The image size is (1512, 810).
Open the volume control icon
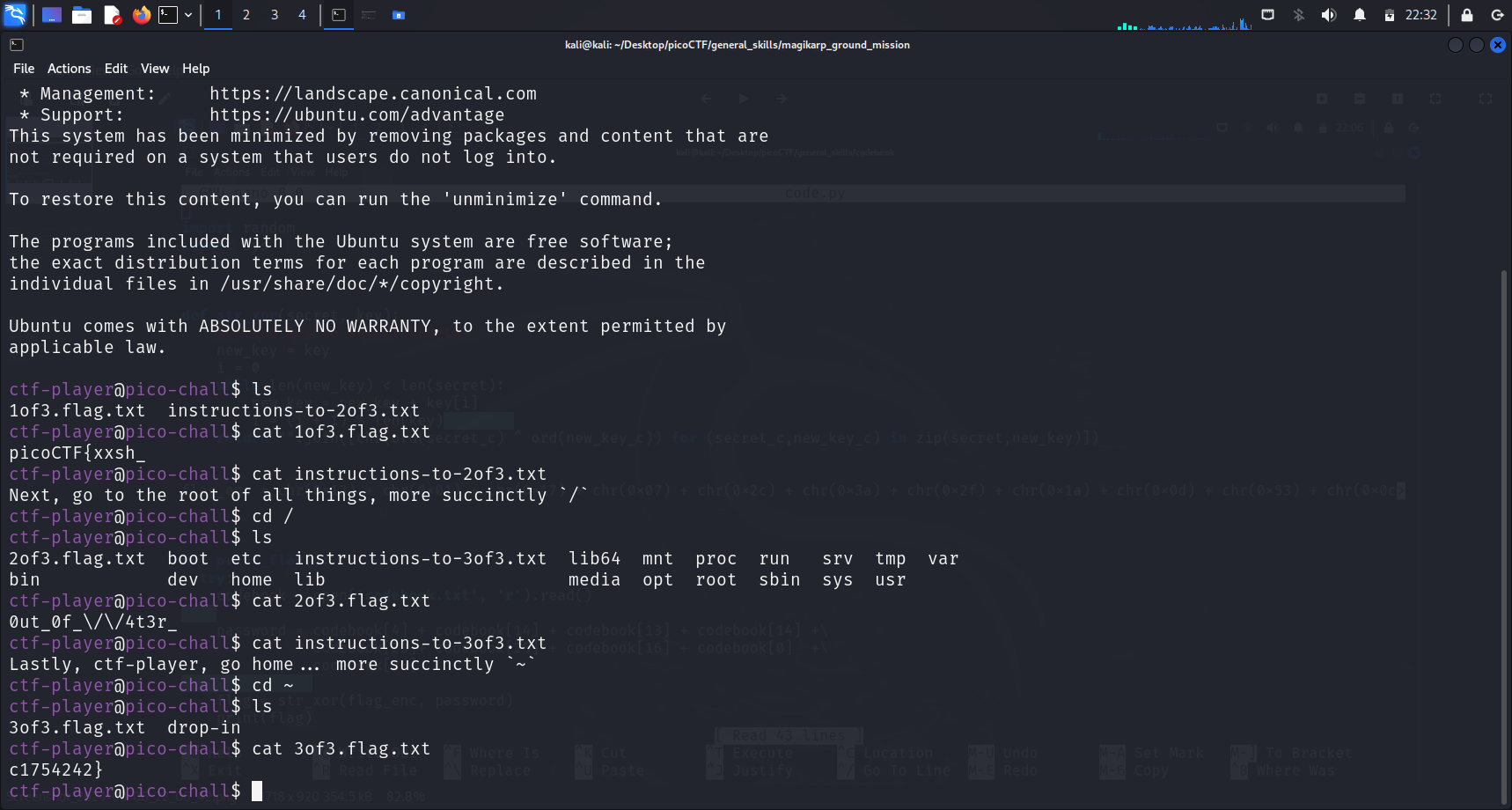click(1329, 15)
